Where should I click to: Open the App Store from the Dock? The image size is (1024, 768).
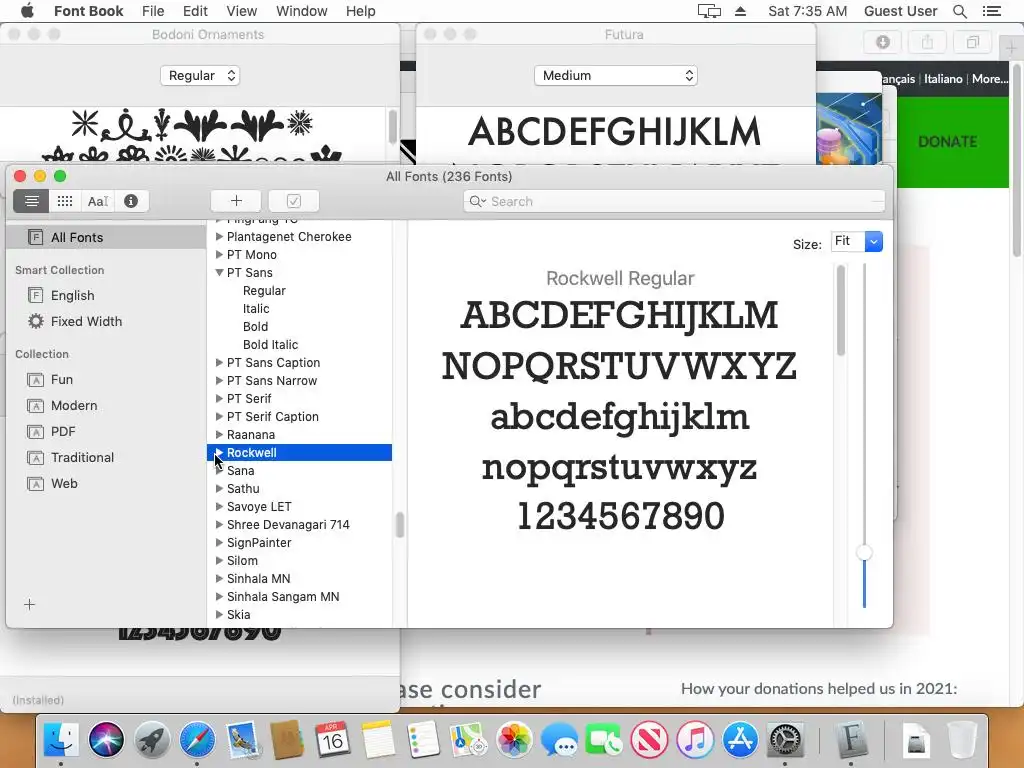[740, 739]
